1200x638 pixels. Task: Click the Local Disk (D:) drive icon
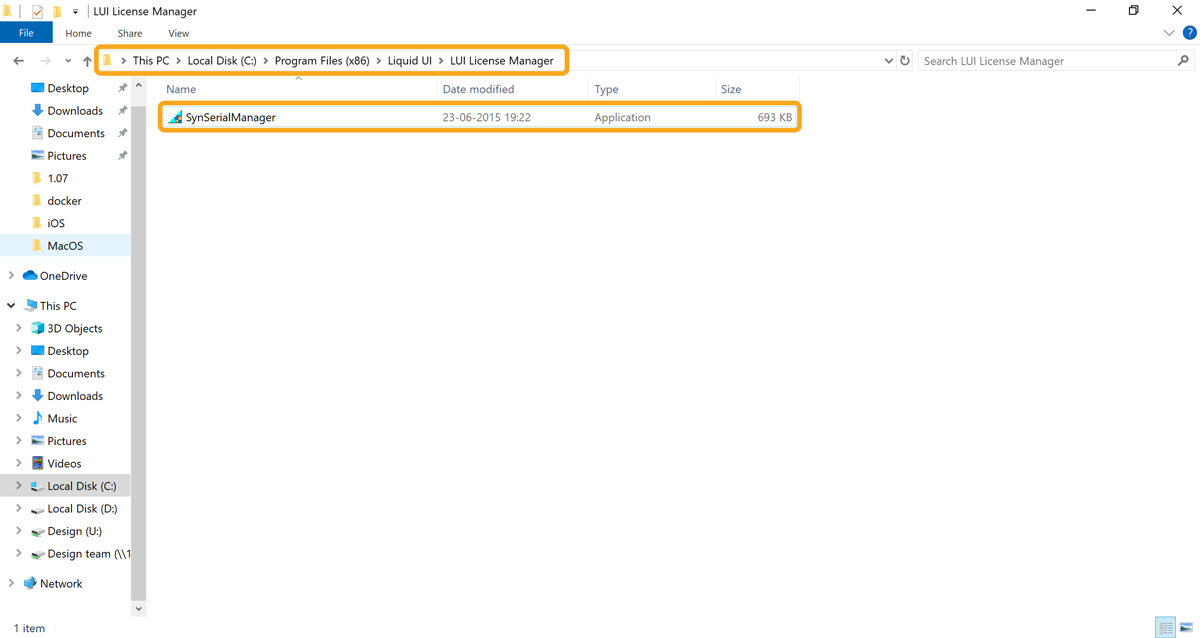click(x=38, y=509)
